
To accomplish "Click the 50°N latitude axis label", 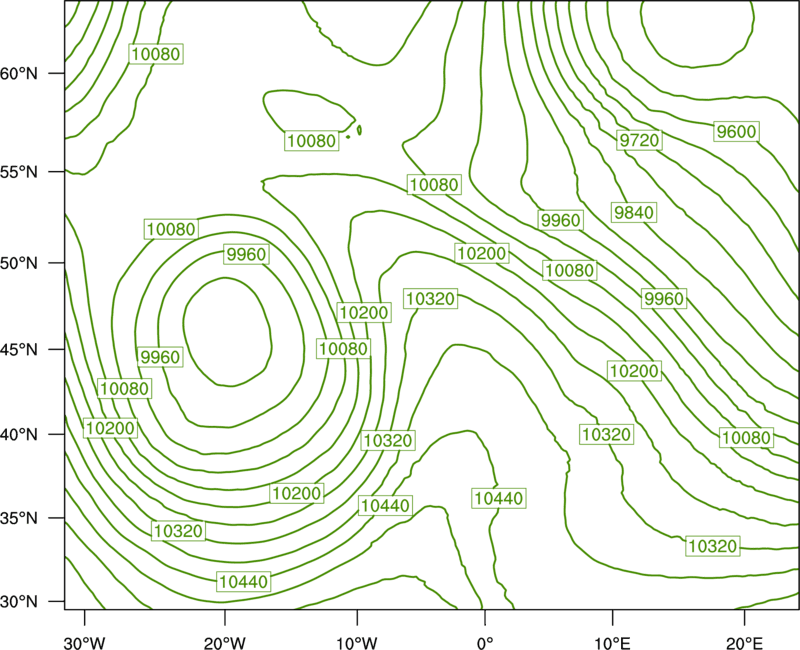I will (19, 263).
